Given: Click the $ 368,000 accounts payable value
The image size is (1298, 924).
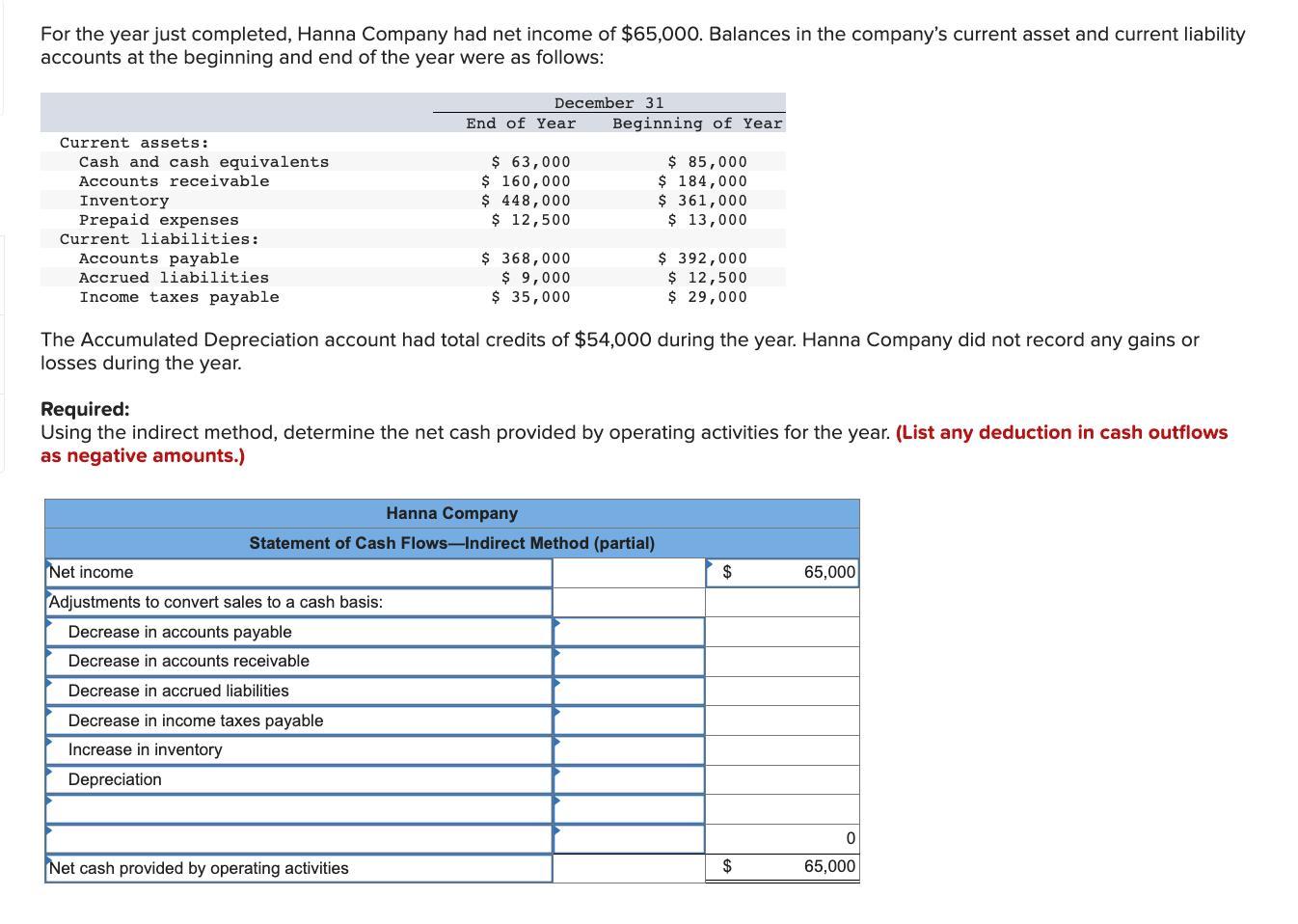Looking at the screenshot, I should 526,258.
